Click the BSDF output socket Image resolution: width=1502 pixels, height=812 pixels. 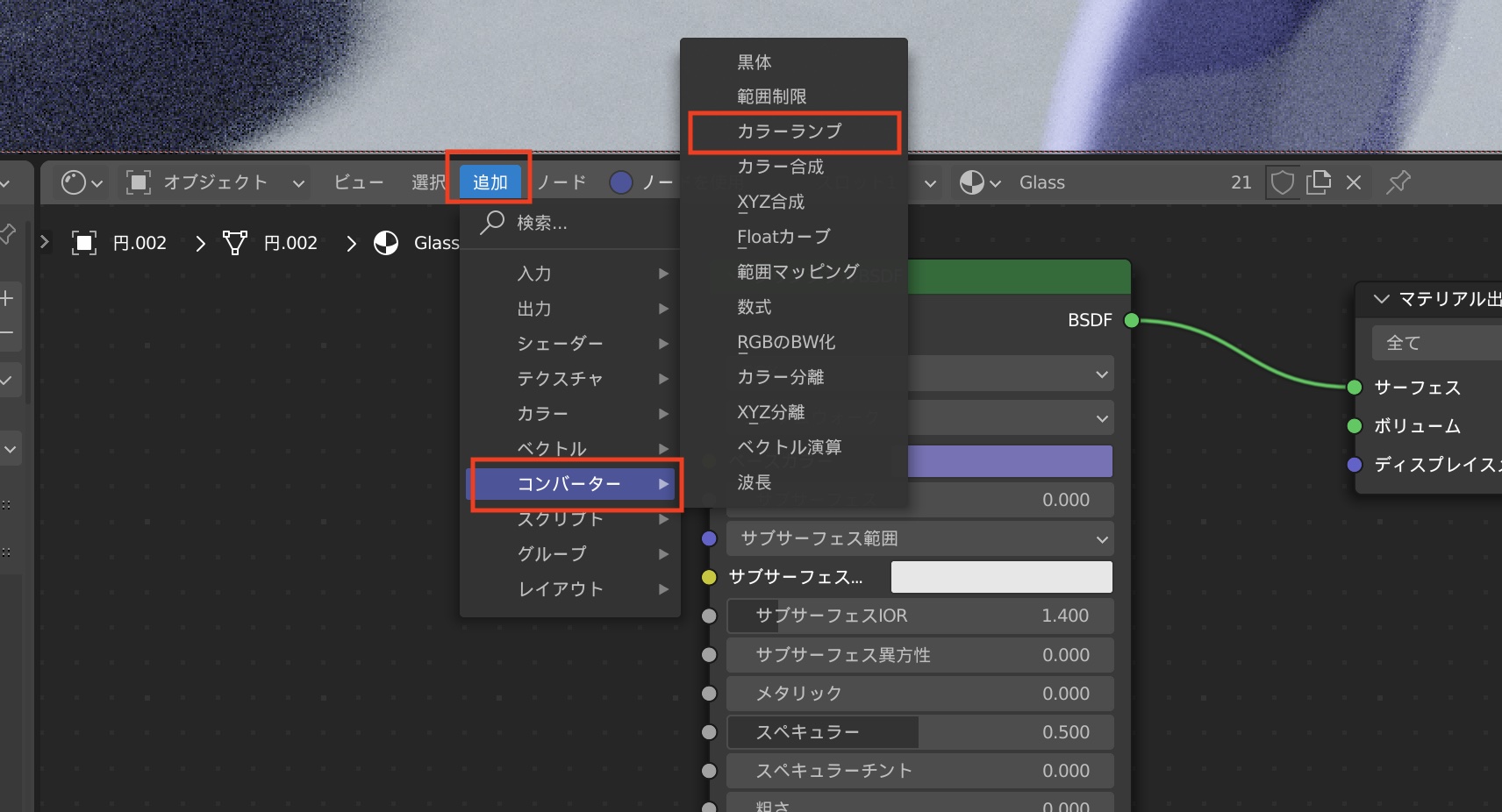click(1131, 320)
